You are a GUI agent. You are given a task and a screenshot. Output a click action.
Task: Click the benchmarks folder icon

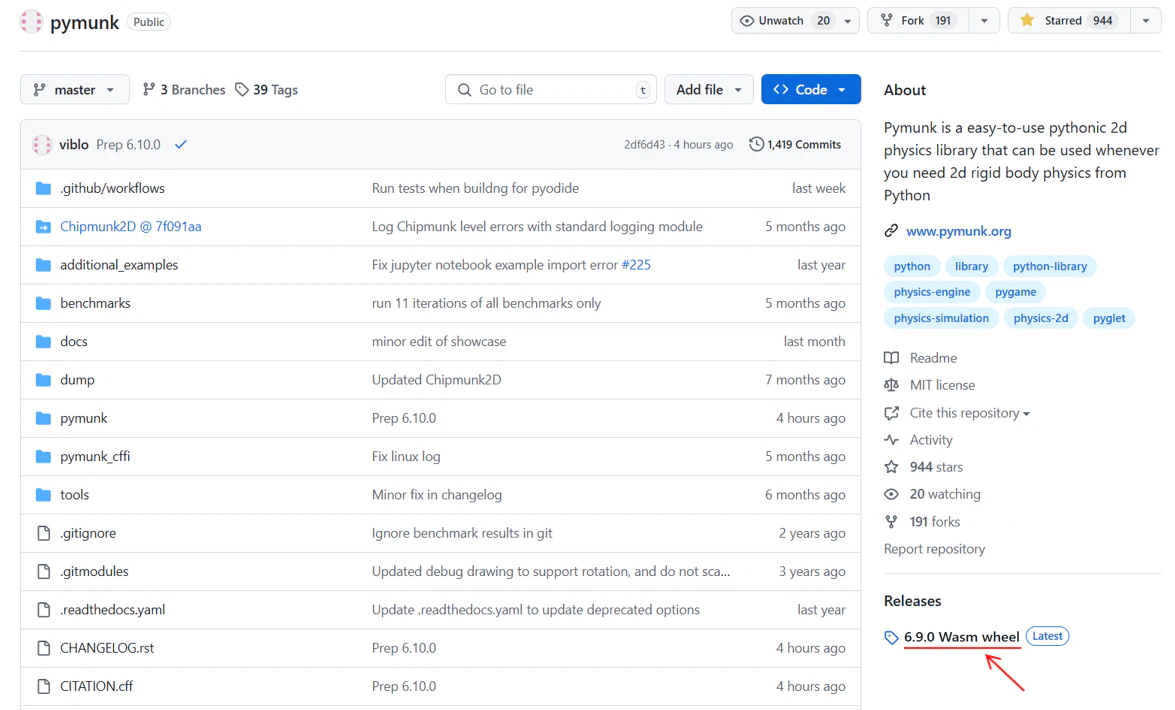coord(43,303)
